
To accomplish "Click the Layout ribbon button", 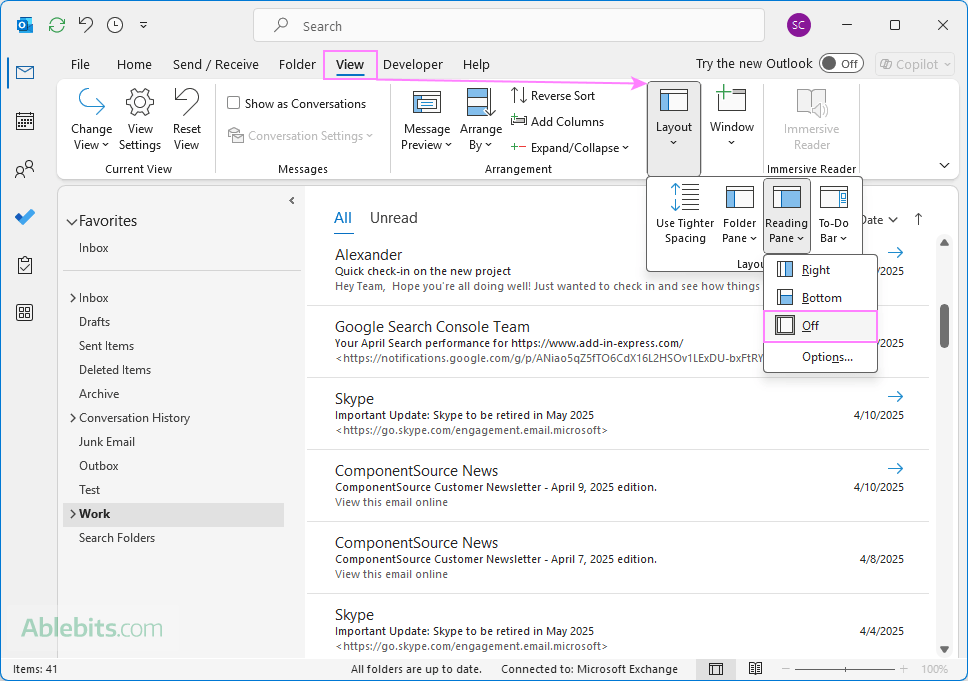I will (674, 128).
